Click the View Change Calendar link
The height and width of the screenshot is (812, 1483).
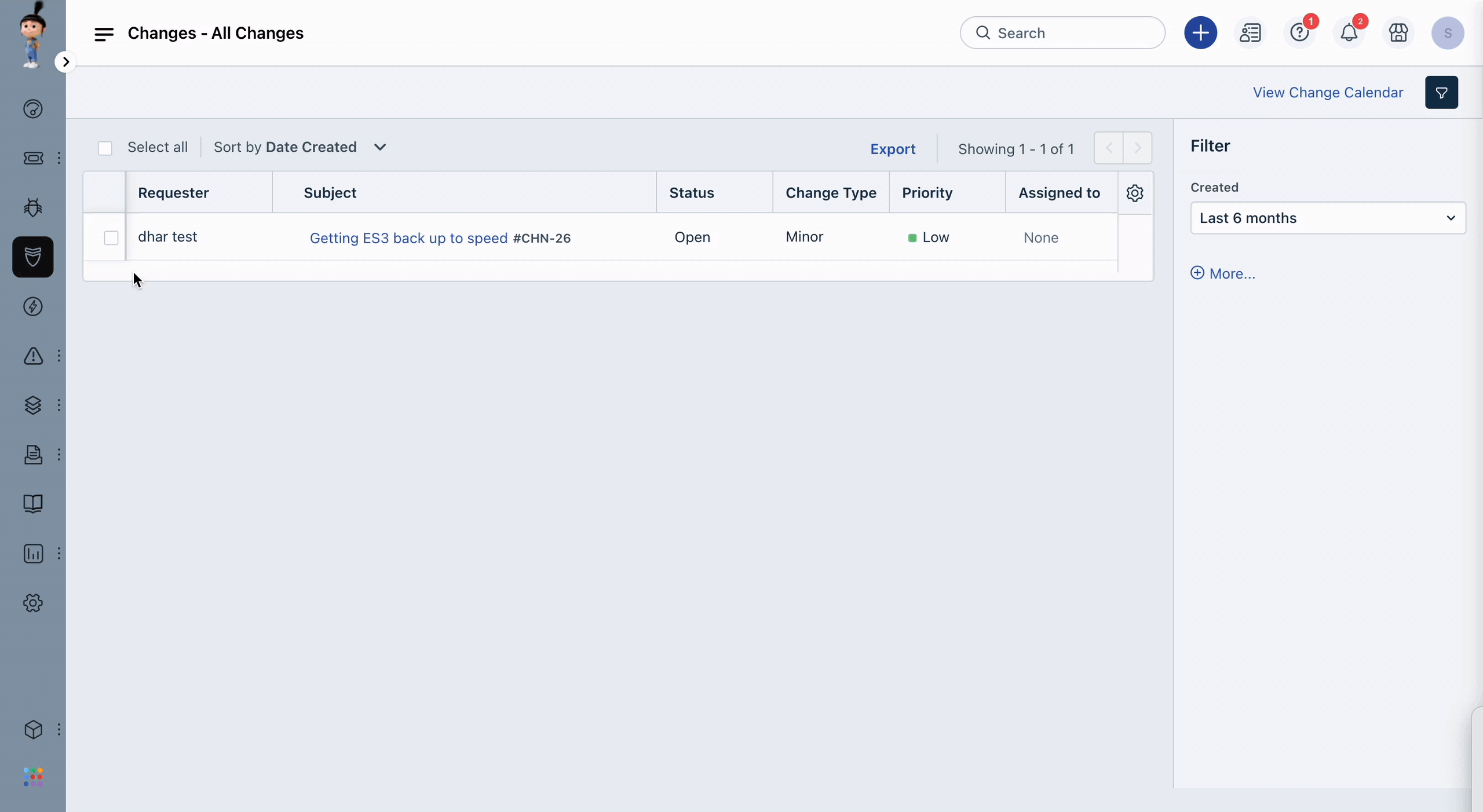(1328, 92)
